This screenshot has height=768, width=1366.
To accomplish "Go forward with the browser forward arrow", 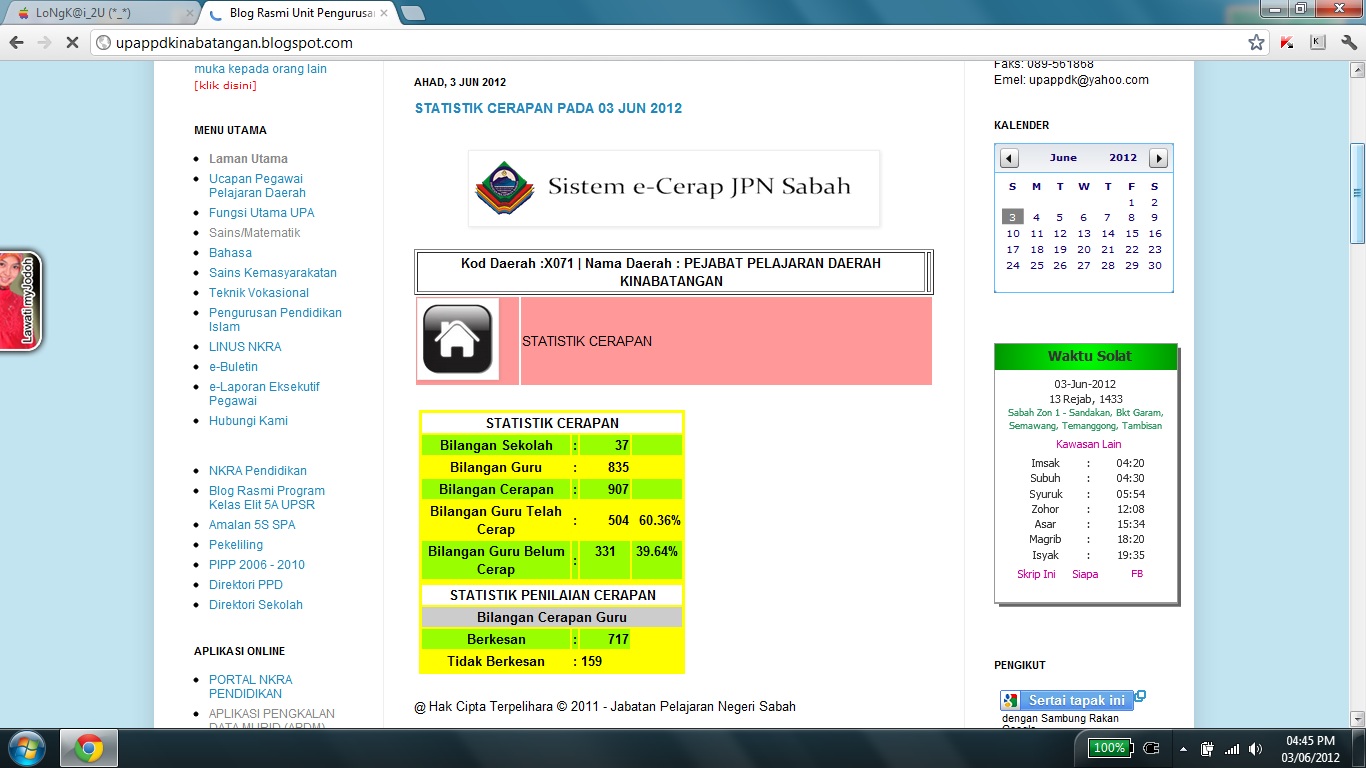I will [x=44, y=43].
